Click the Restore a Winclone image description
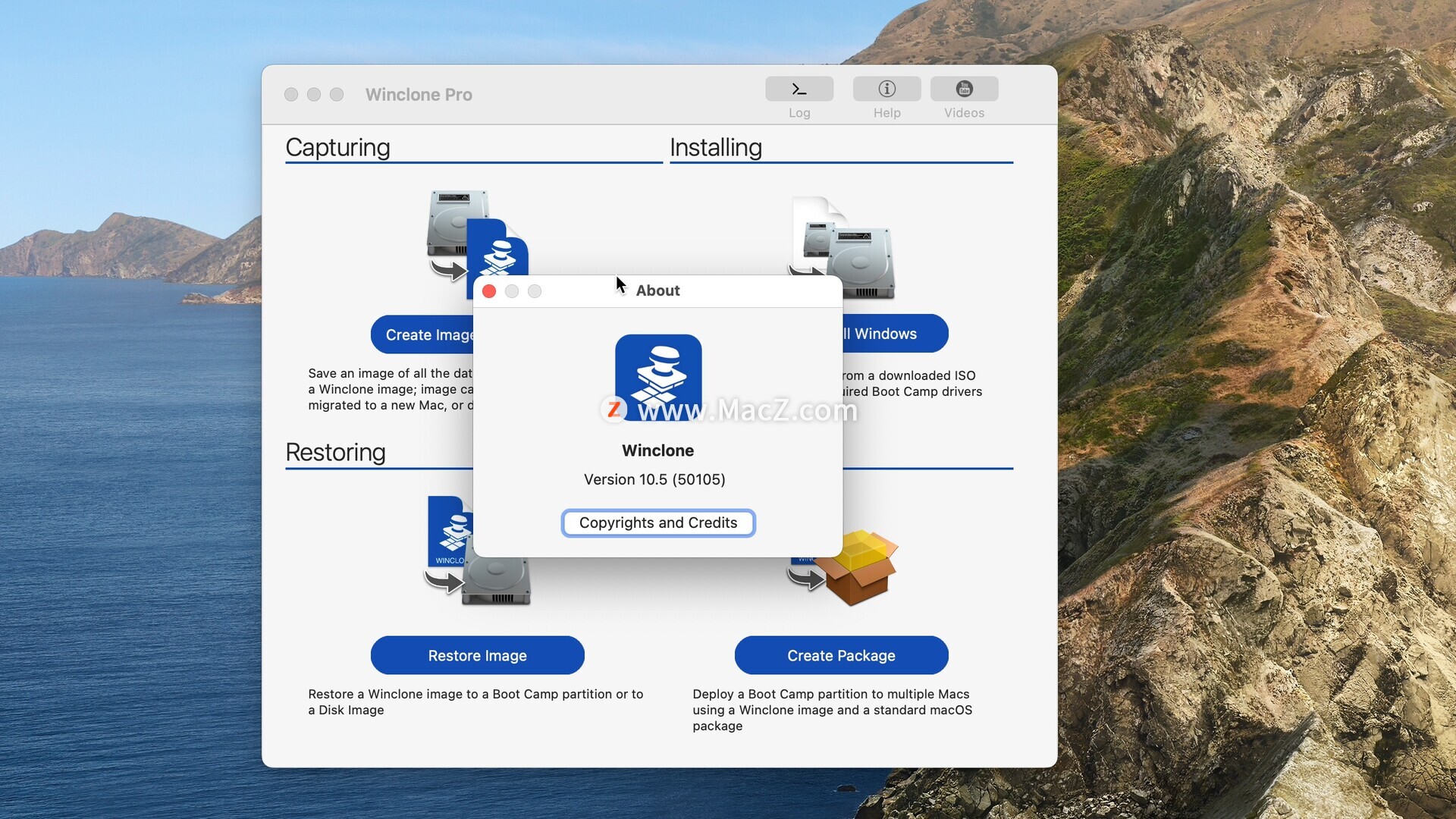 (475, 702)
